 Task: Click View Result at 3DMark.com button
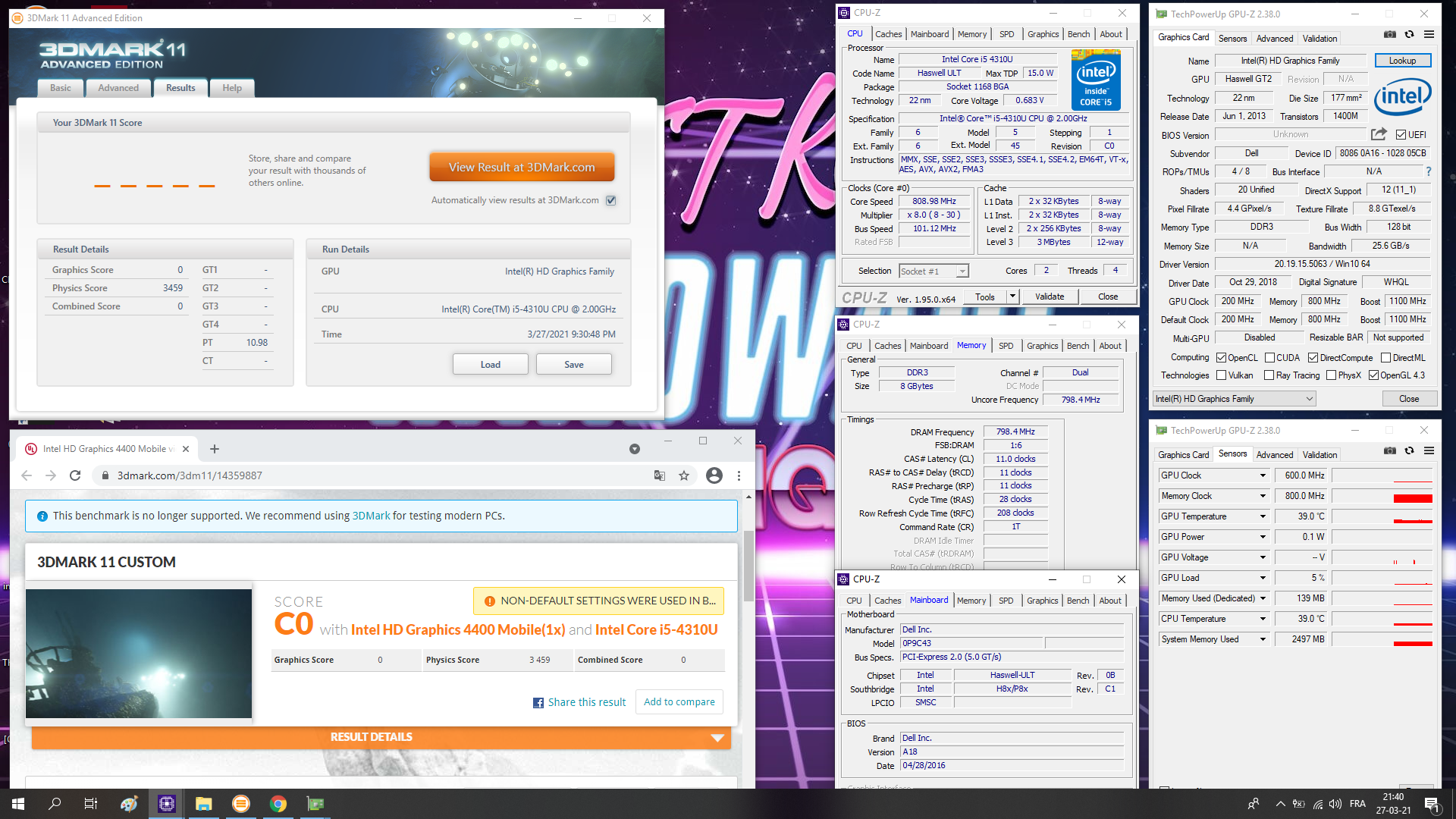click(522, 168)
